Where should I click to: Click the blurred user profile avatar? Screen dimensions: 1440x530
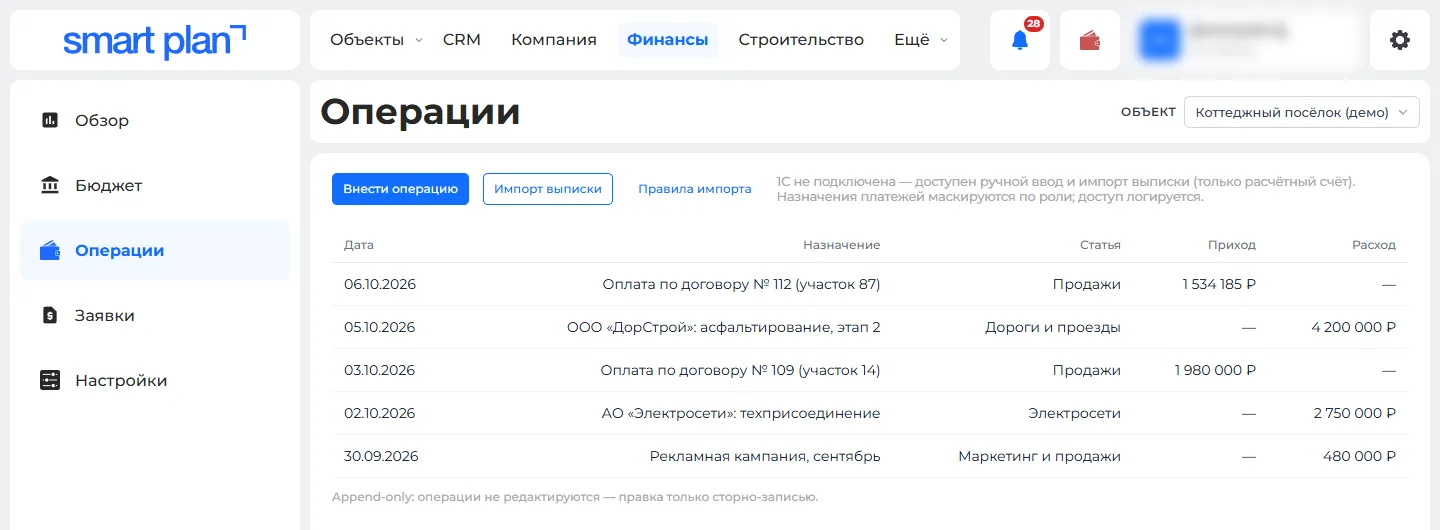click(x=1160, y=40)
